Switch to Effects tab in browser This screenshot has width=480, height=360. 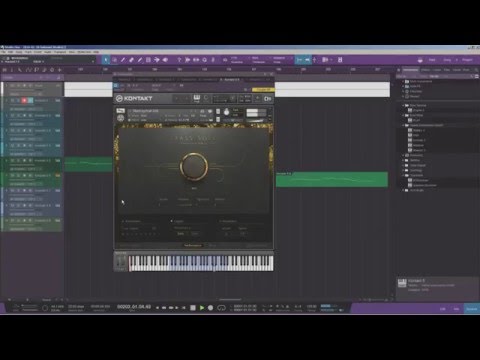pyautogui.click(x=425, y=70)
